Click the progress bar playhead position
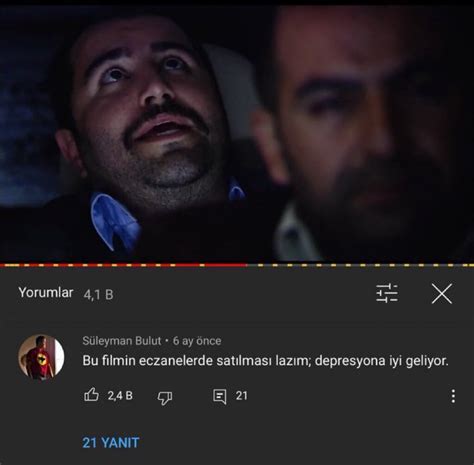 tap(247, 265)
